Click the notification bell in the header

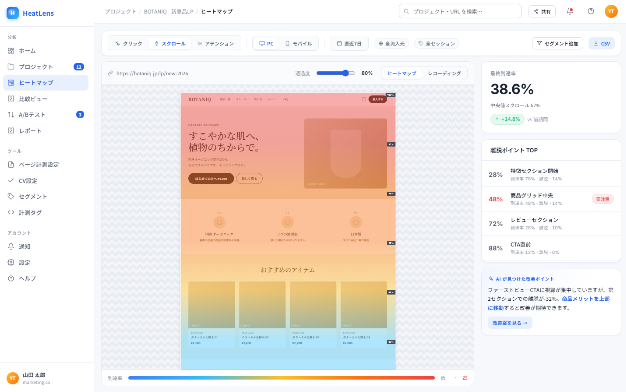570,11
